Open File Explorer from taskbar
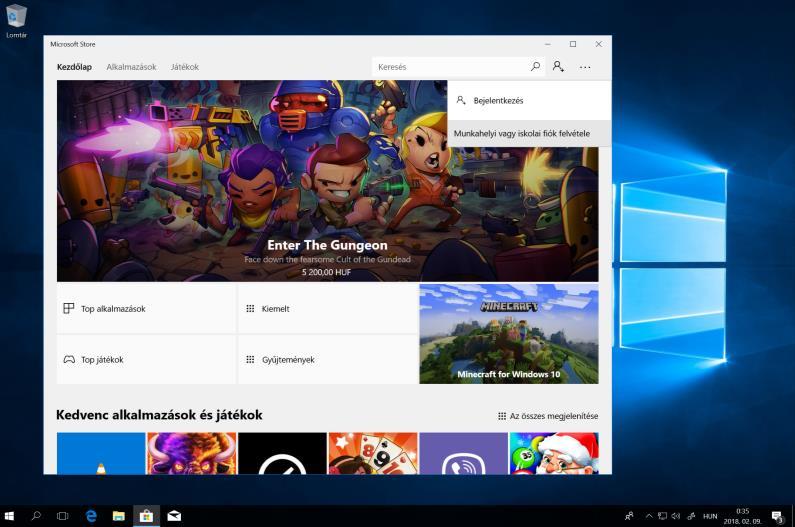This screenshot has height=527, width=795. 119,516
